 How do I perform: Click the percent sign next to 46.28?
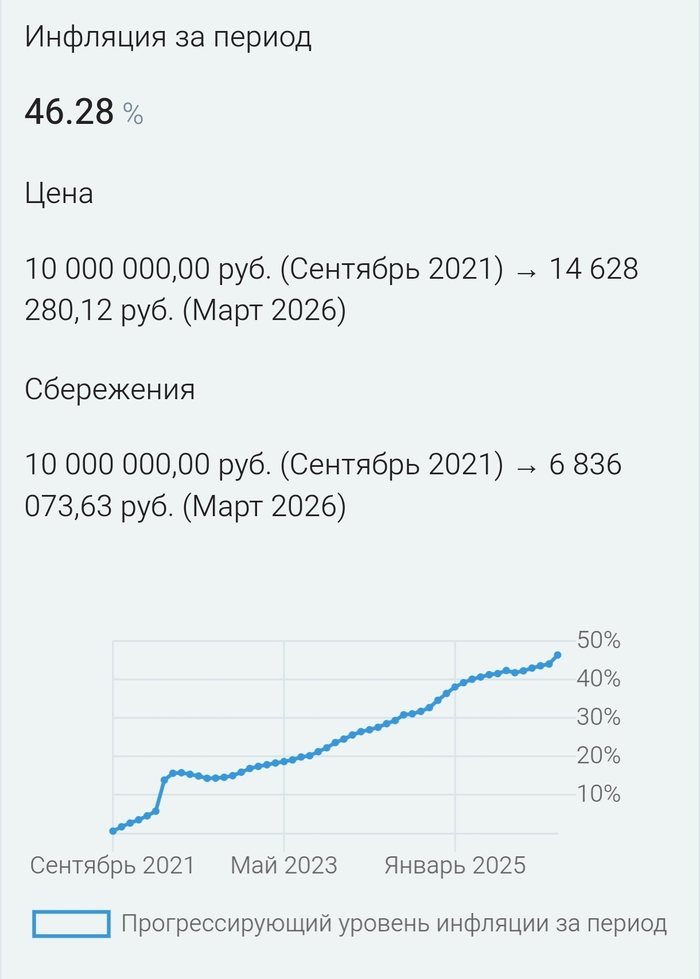133,115
